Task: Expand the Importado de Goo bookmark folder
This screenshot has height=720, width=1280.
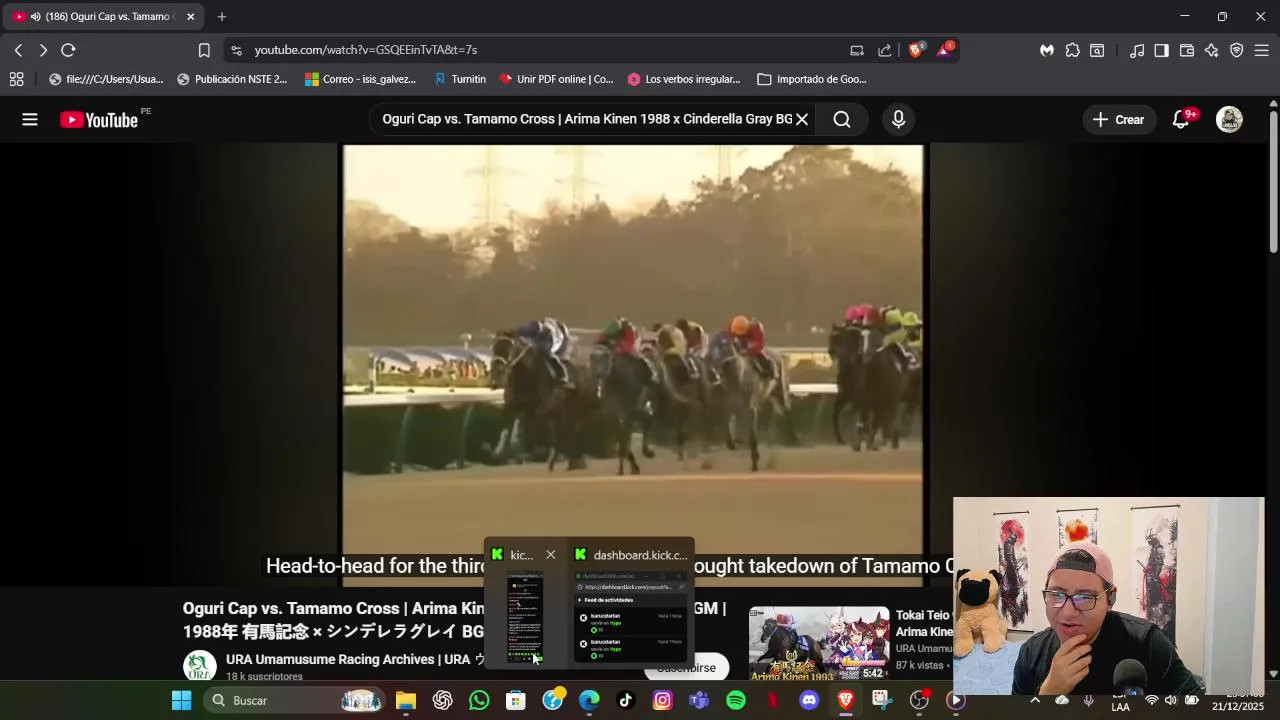Action: coord(812,79)
